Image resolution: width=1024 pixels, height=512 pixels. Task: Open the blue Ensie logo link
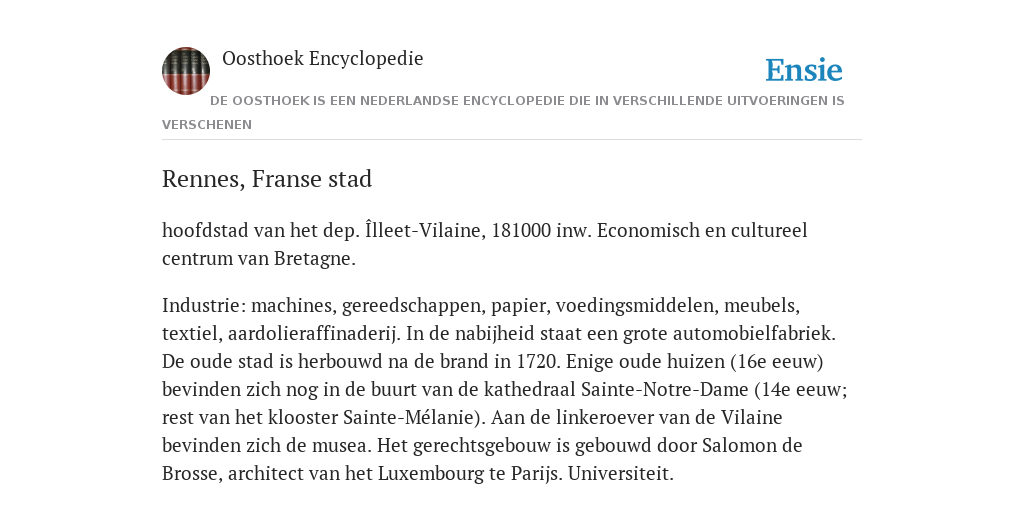[804, 71]
